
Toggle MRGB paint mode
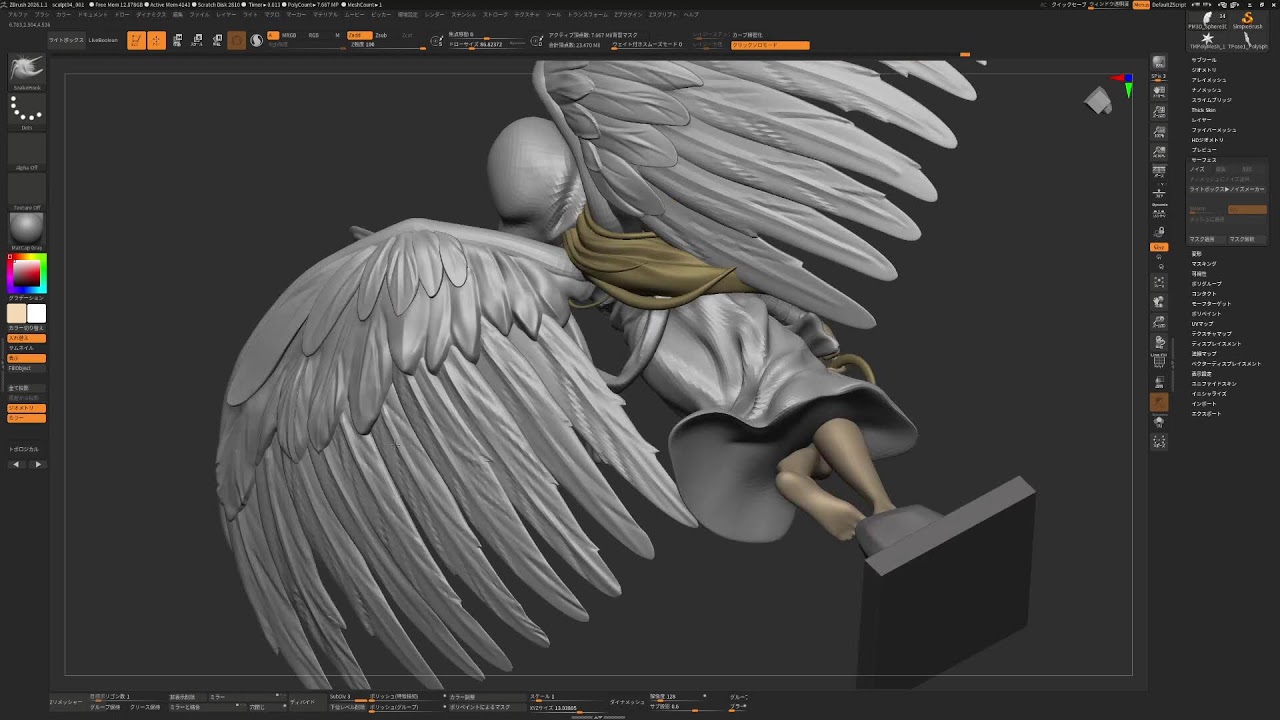(x=289, y=35)
